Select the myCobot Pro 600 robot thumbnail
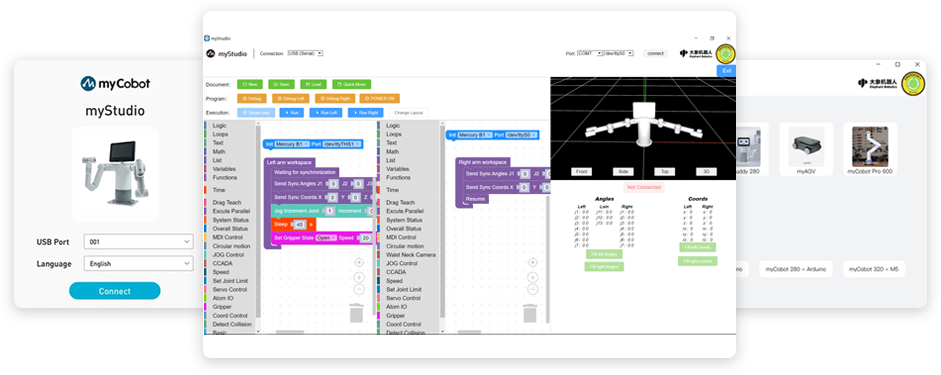This screenshot has height=375, width=941. pyautogui.click(x=870, y=148)
